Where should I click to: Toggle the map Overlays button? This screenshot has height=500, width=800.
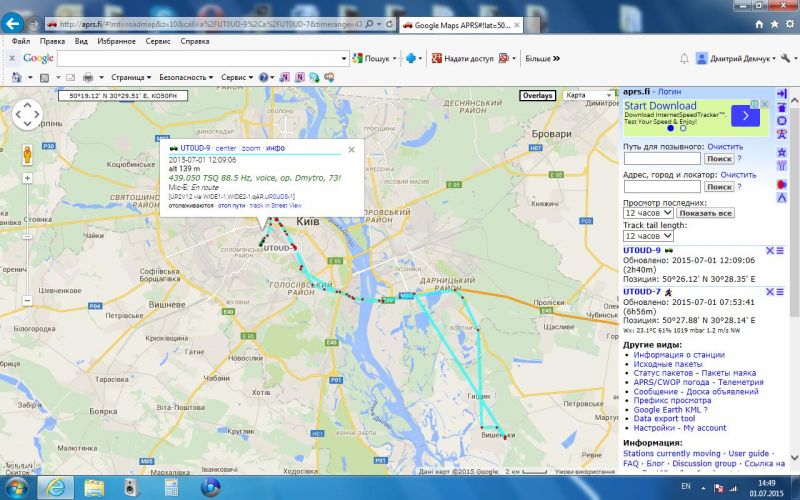pyautogui.click(x=537, y=96)
